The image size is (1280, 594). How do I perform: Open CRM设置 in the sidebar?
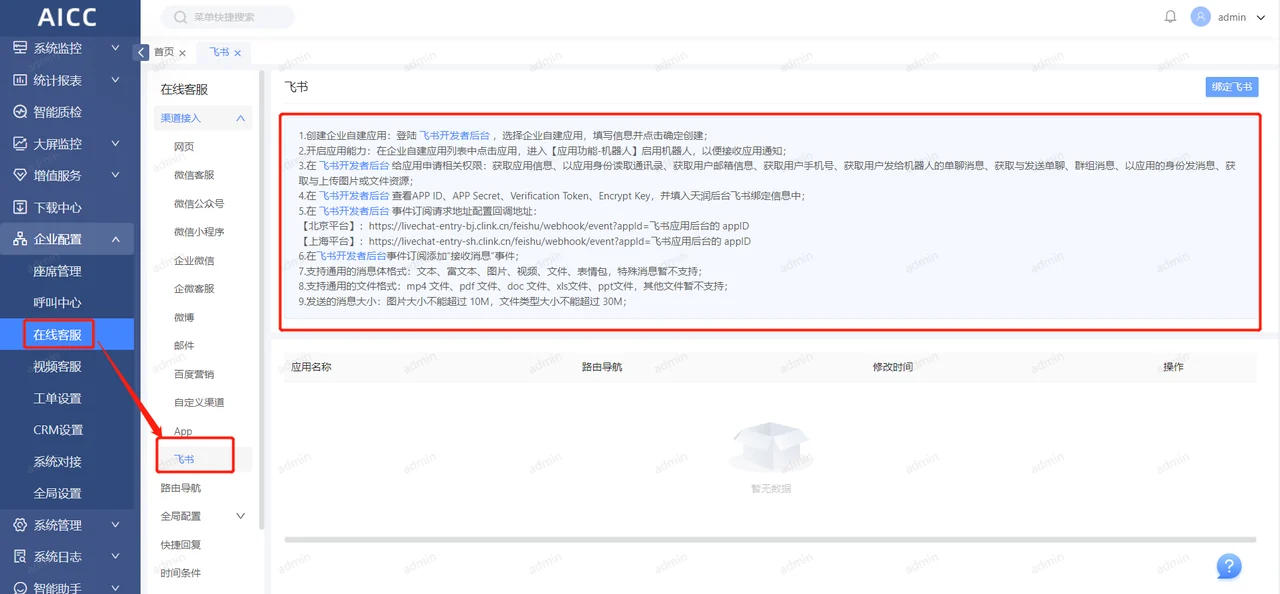pyautogui.click(x=58, y=430)
